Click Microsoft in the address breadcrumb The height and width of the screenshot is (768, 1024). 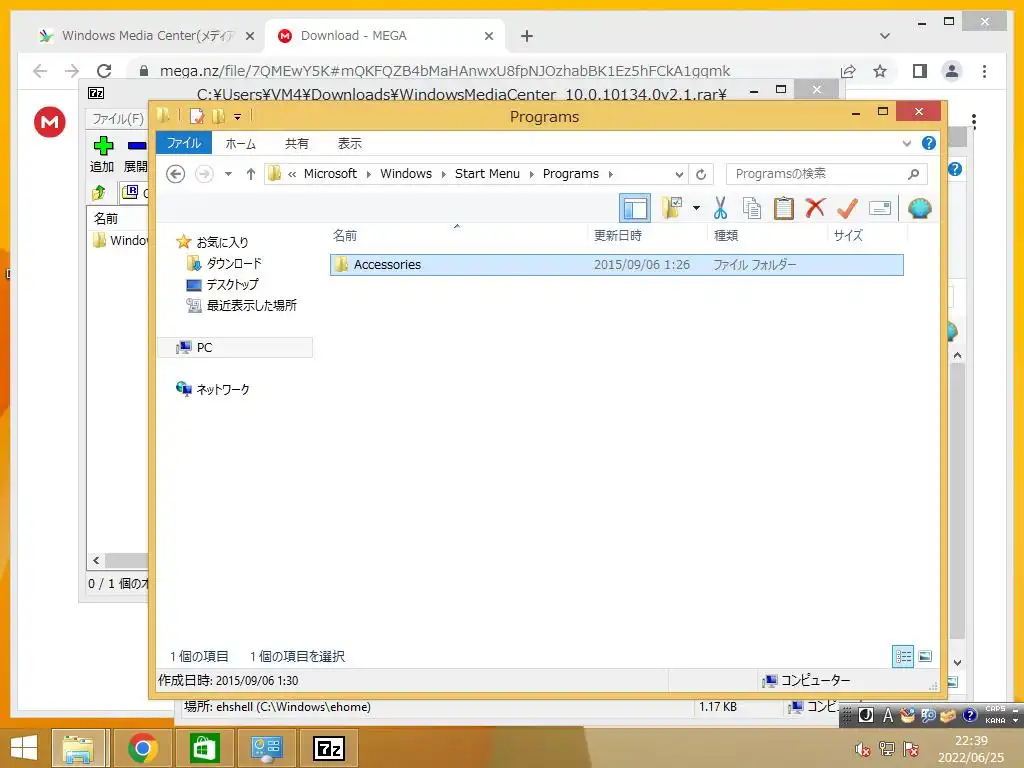click(x=330, y=174)
